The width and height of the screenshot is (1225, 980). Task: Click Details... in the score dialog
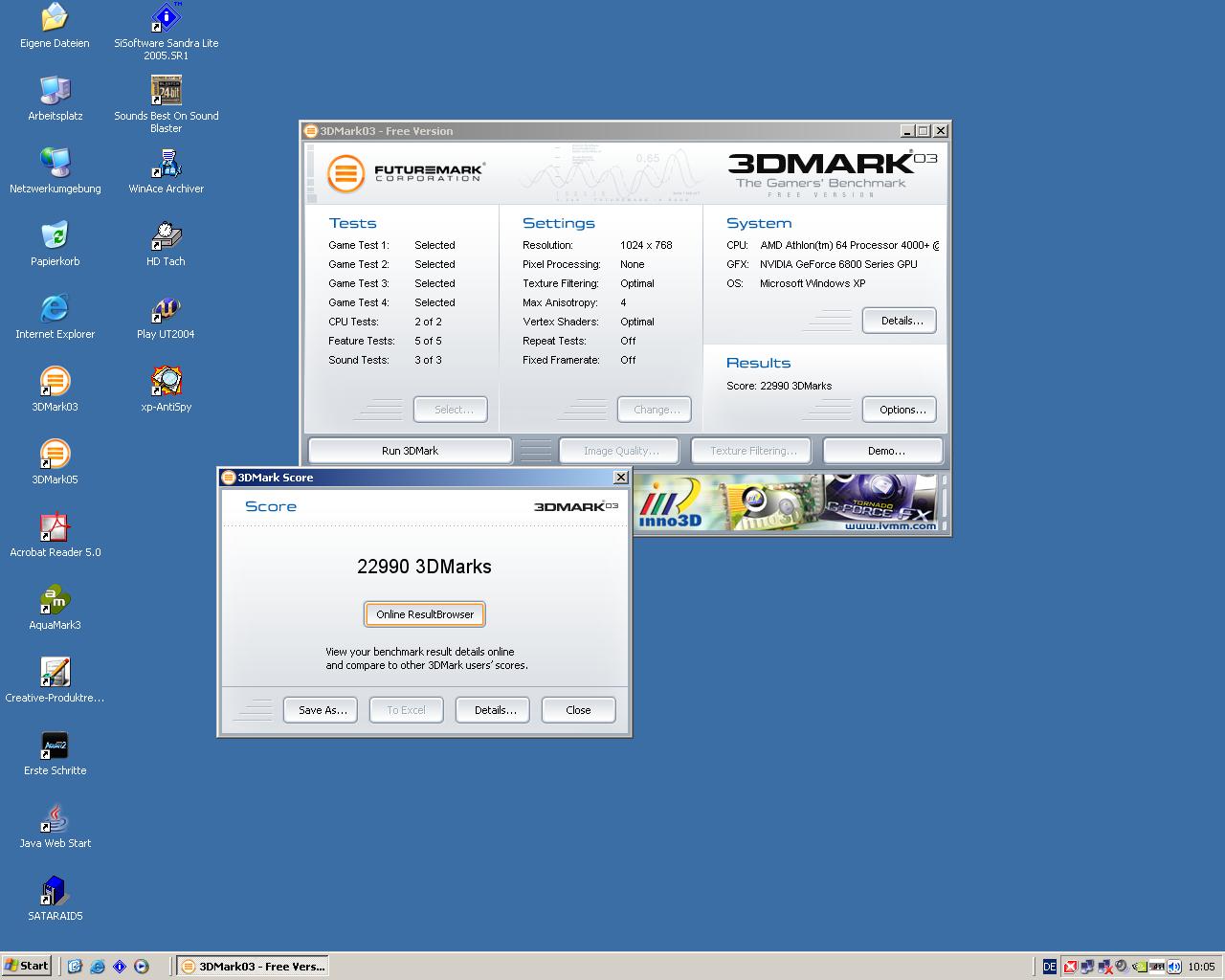493,710
